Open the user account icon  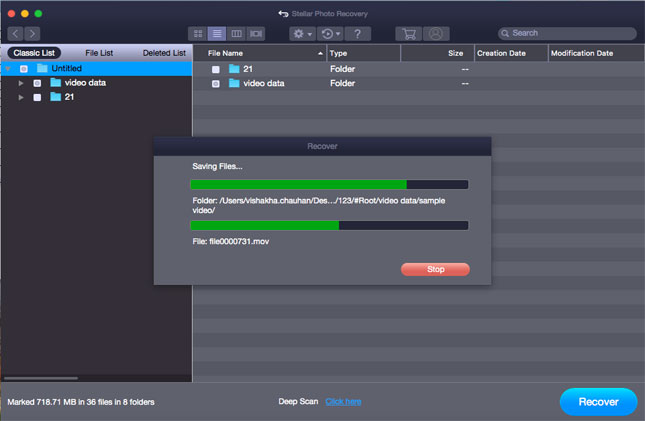pyautogui.click(x=436, y=34)
